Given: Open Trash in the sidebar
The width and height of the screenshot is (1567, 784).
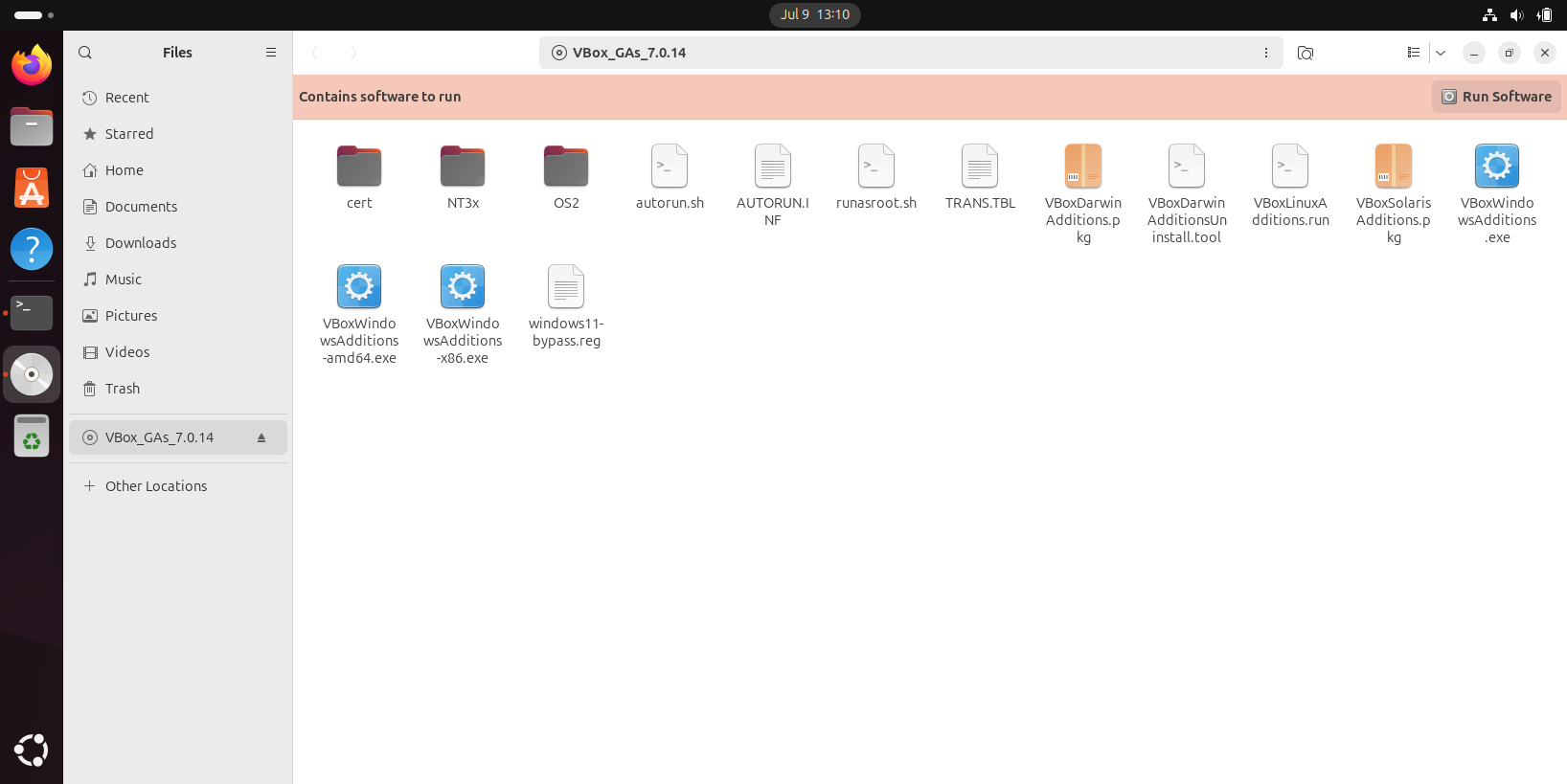Looking at the screenshot, I should [x=178, y=389].
